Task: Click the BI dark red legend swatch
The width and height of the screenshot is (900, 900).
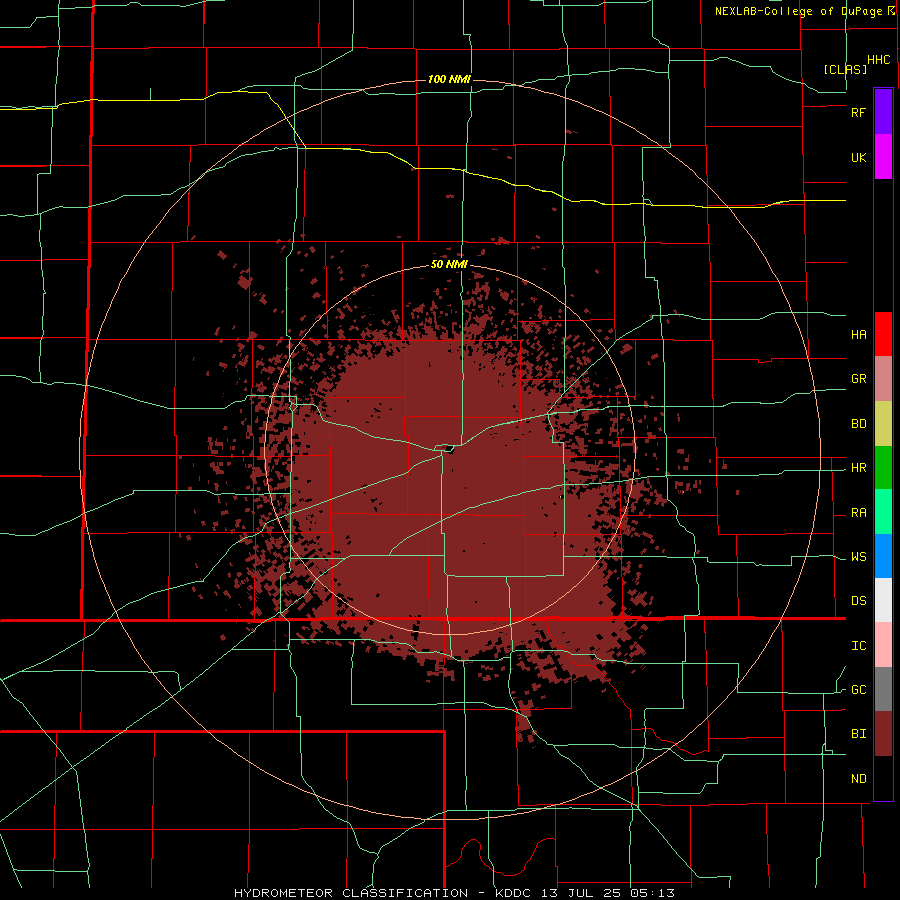Action: tap(883, 734)
